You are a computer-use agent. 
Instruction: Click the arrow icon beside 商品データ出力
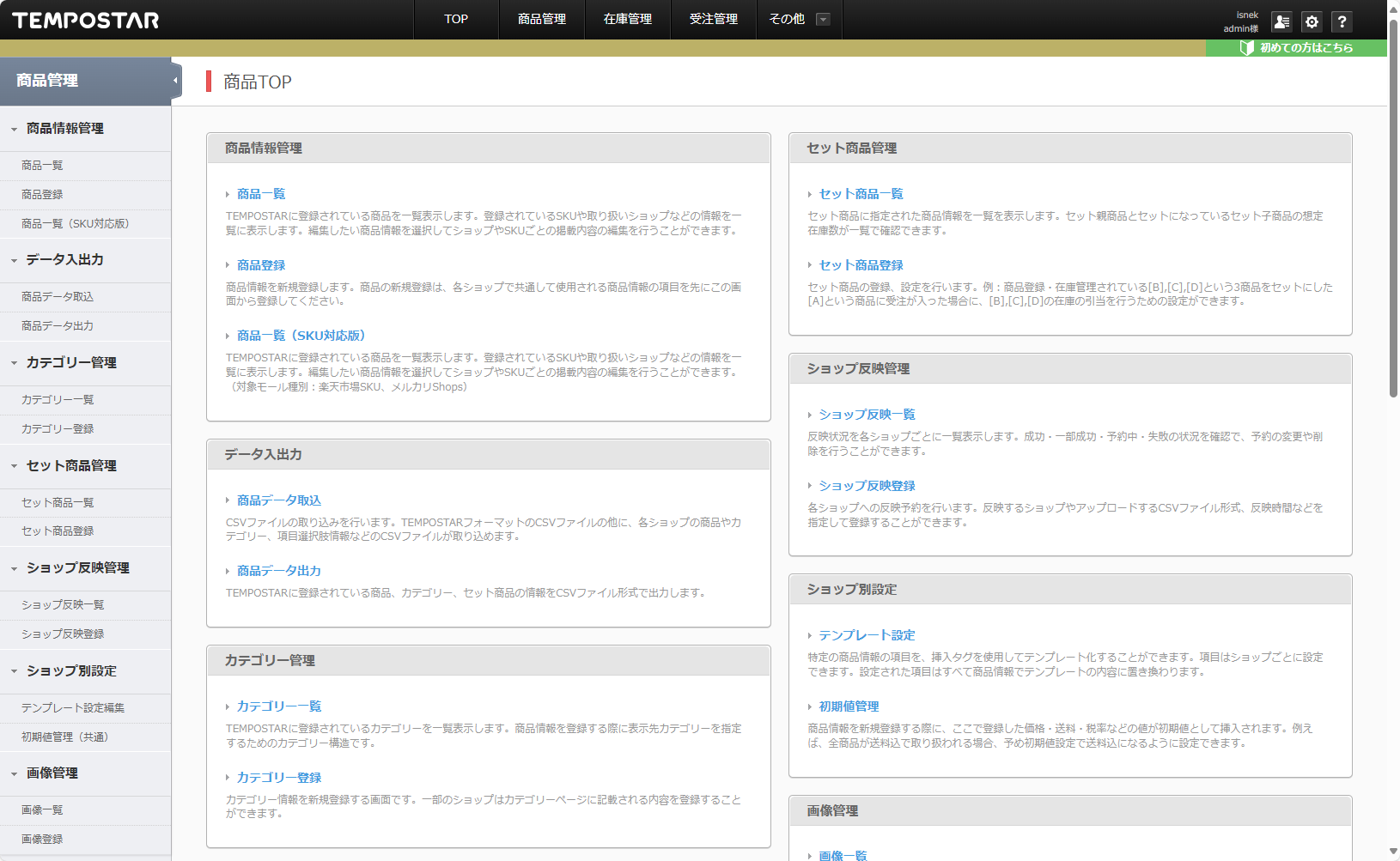pos(228,571)
